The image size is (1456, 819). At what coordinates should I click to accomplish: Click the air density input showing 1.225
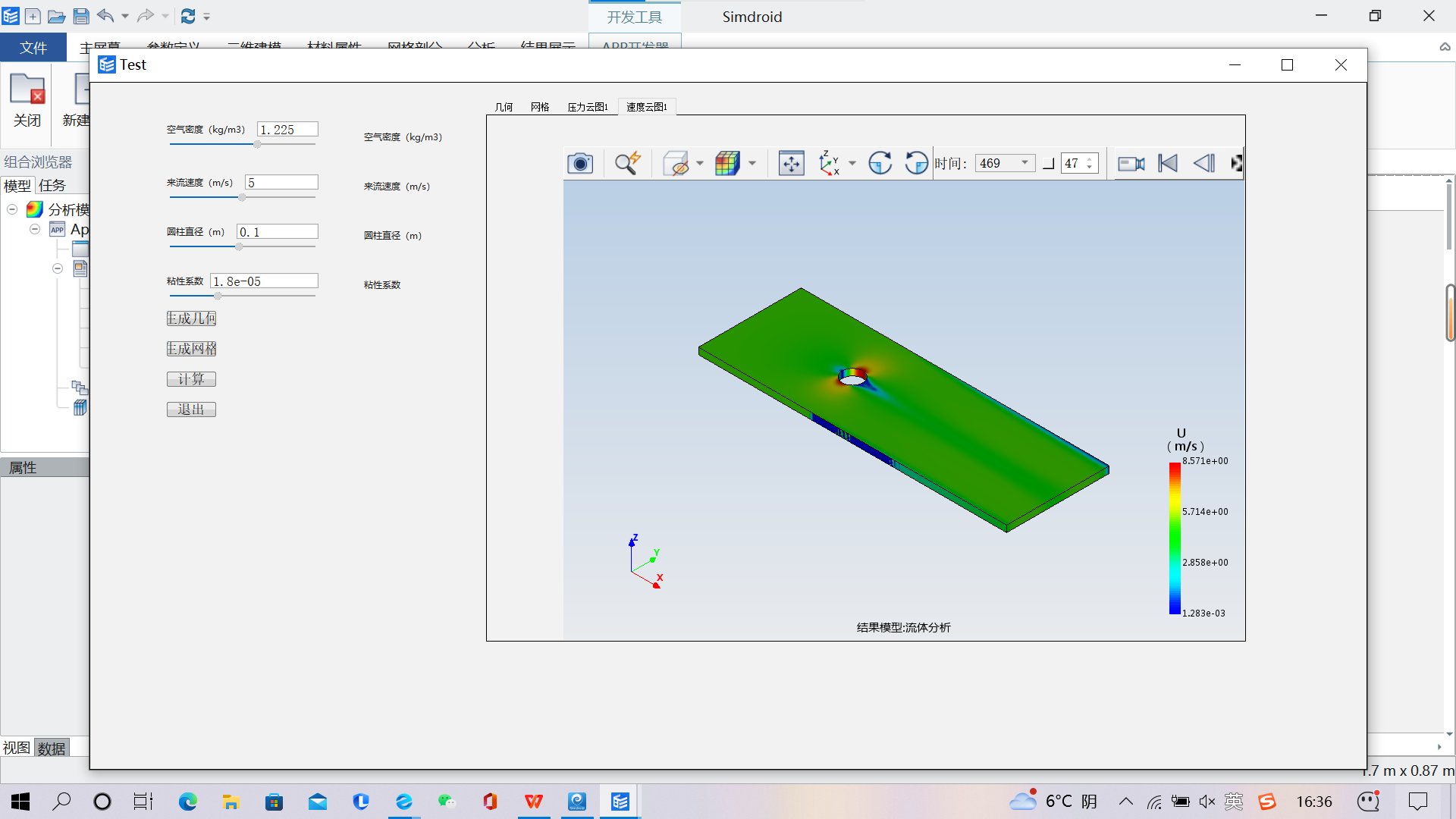point(287,130)
